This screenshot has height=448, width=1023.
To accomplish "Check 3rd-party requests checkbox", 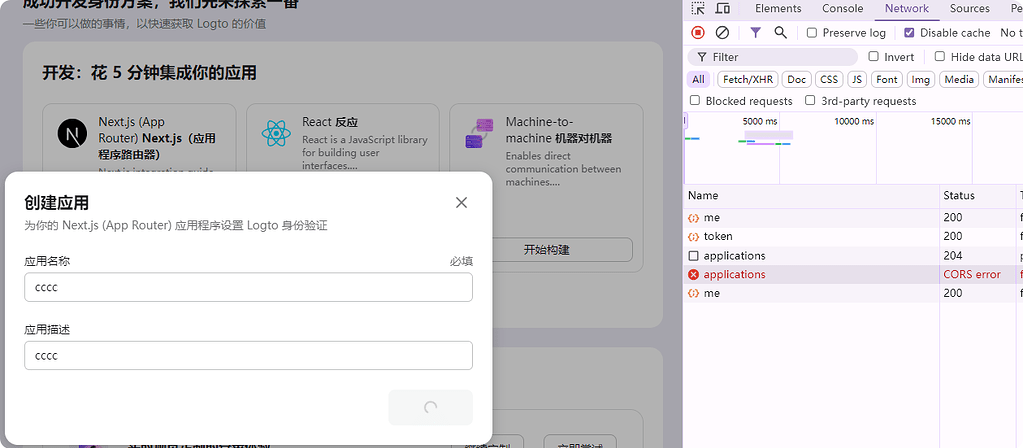I will [810, 100].
